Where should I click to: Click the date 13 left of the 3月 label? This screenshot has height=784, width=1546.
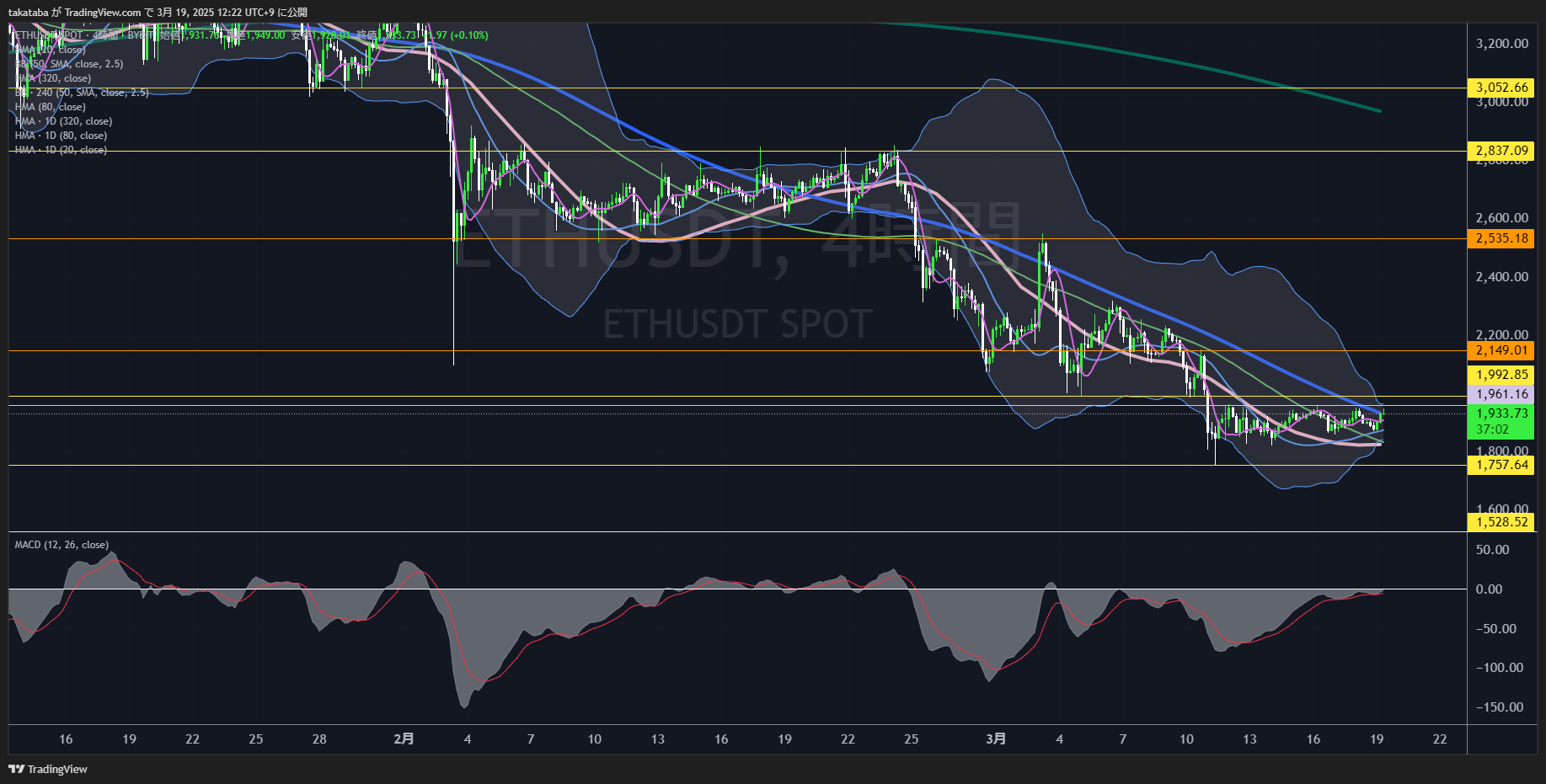coord(658,739)
